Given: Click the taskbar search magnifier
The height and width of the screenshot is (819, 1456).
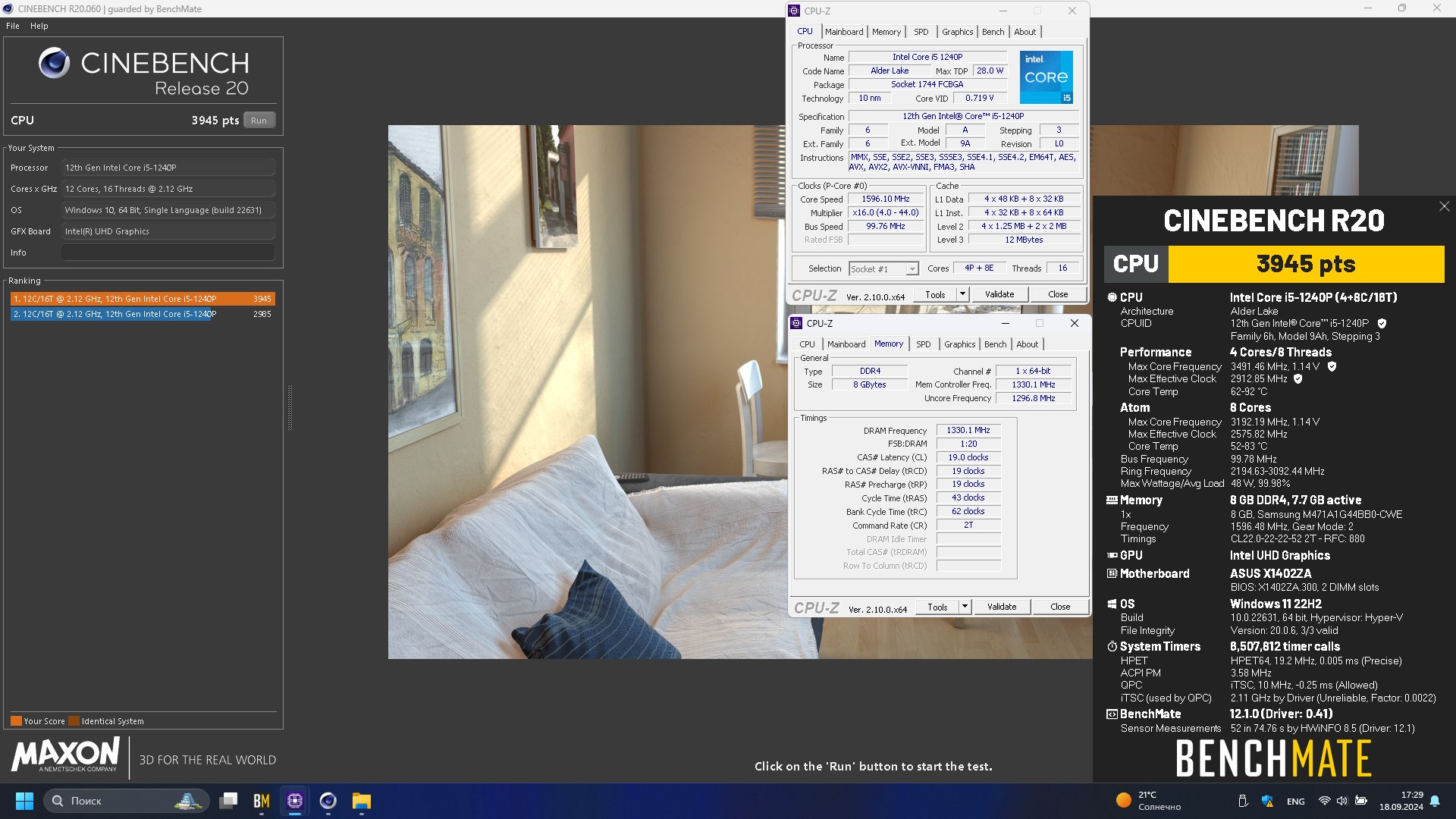Looking at the screenshot, I should coord(58,801).
